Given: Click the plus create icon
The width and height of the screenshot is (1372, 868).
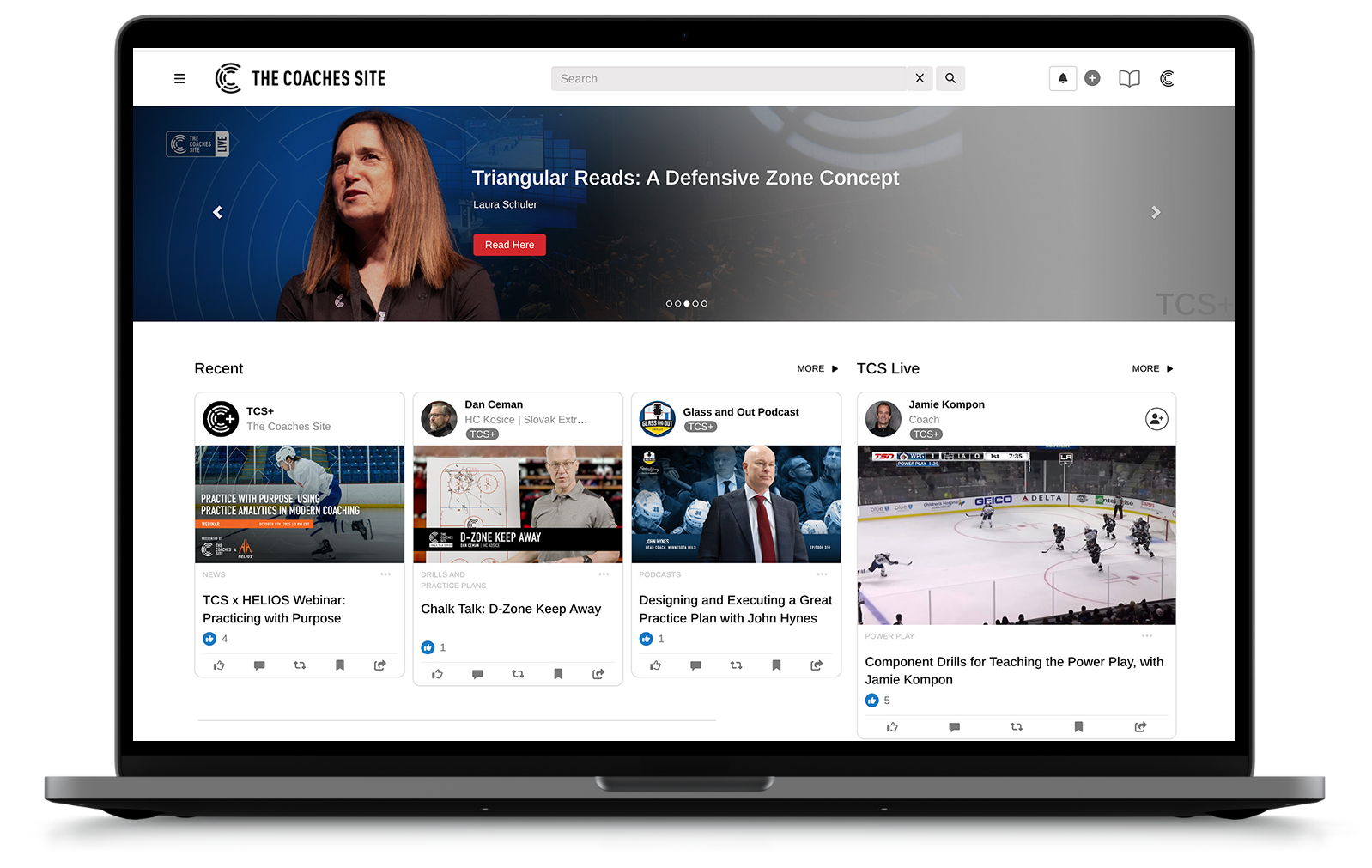Looking at the screenshot, I should point(1092,78).
